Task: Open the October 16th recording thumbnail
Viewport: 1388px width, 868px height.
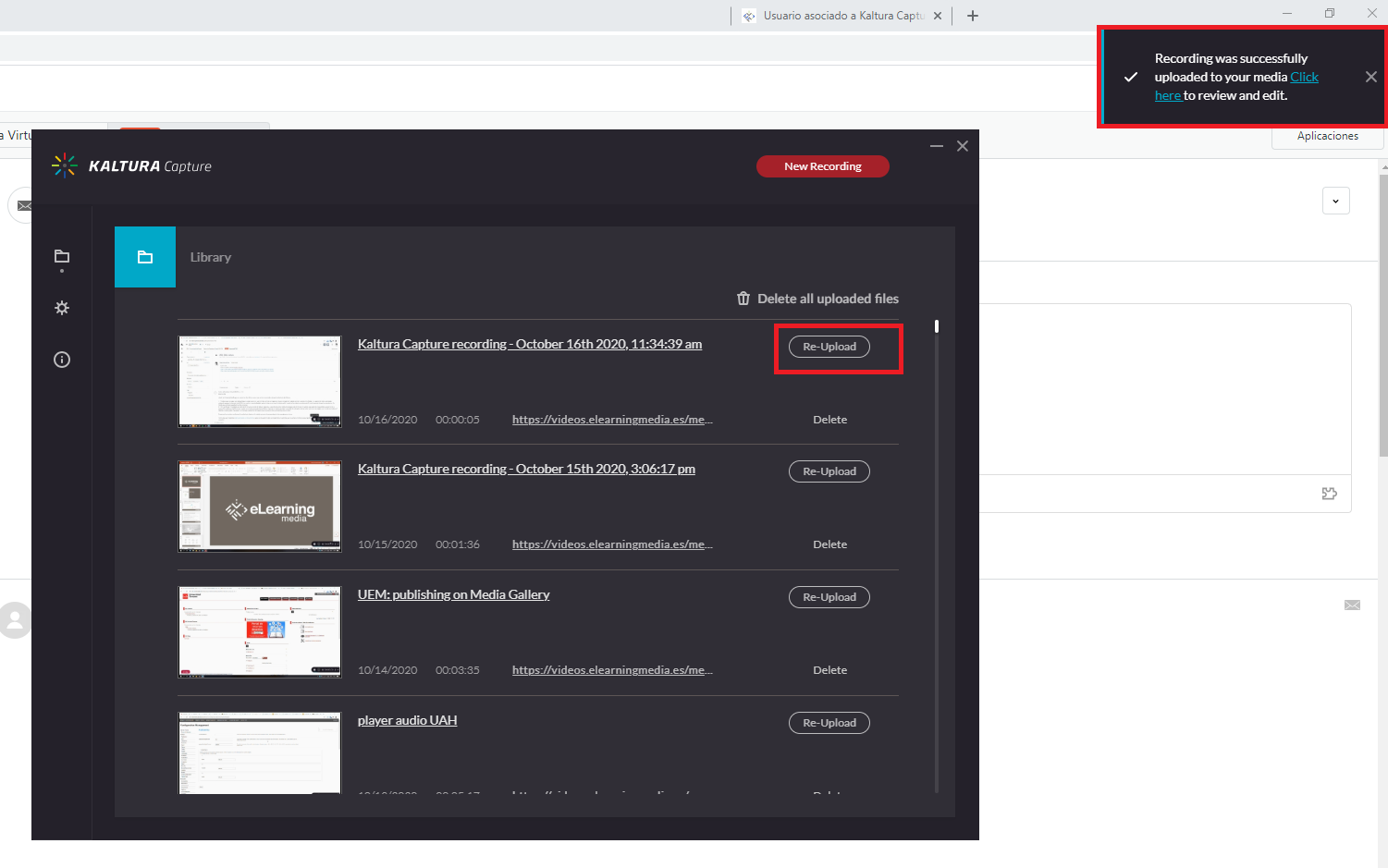Action: click(x=260, y=382)
